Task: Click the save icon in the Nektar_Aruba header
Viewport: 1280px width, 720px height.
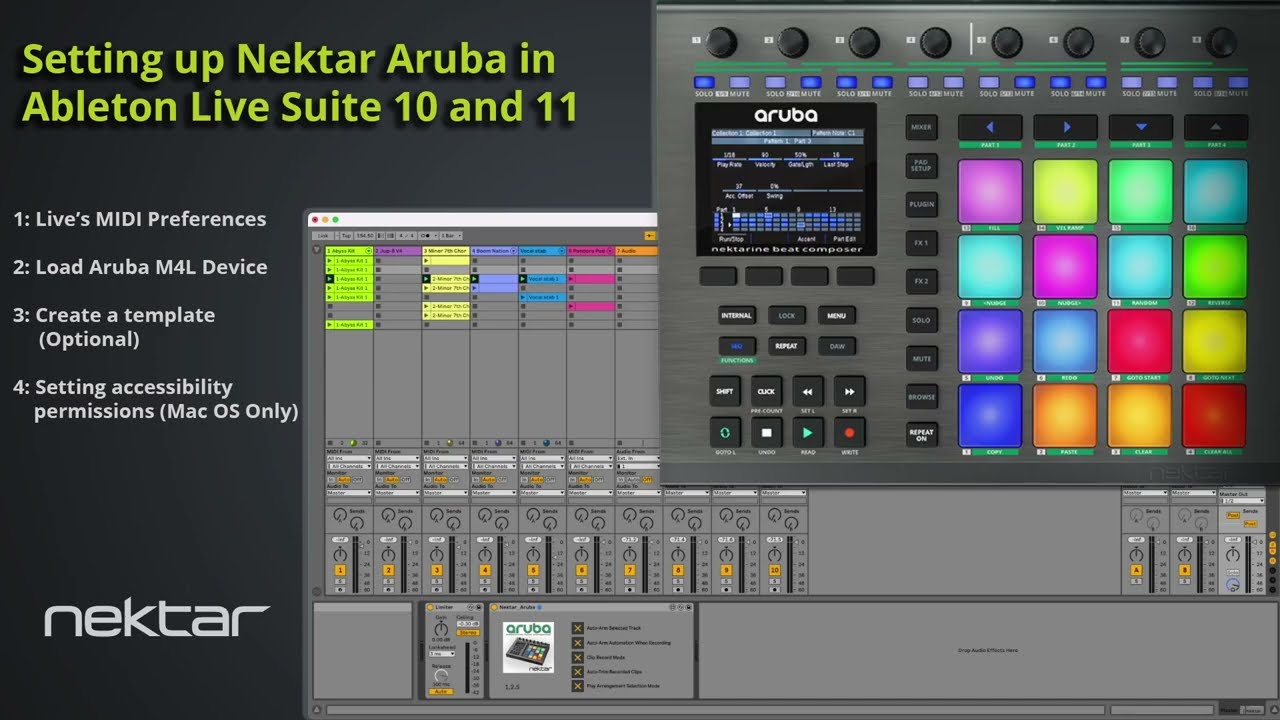Action: click(688, 607)
